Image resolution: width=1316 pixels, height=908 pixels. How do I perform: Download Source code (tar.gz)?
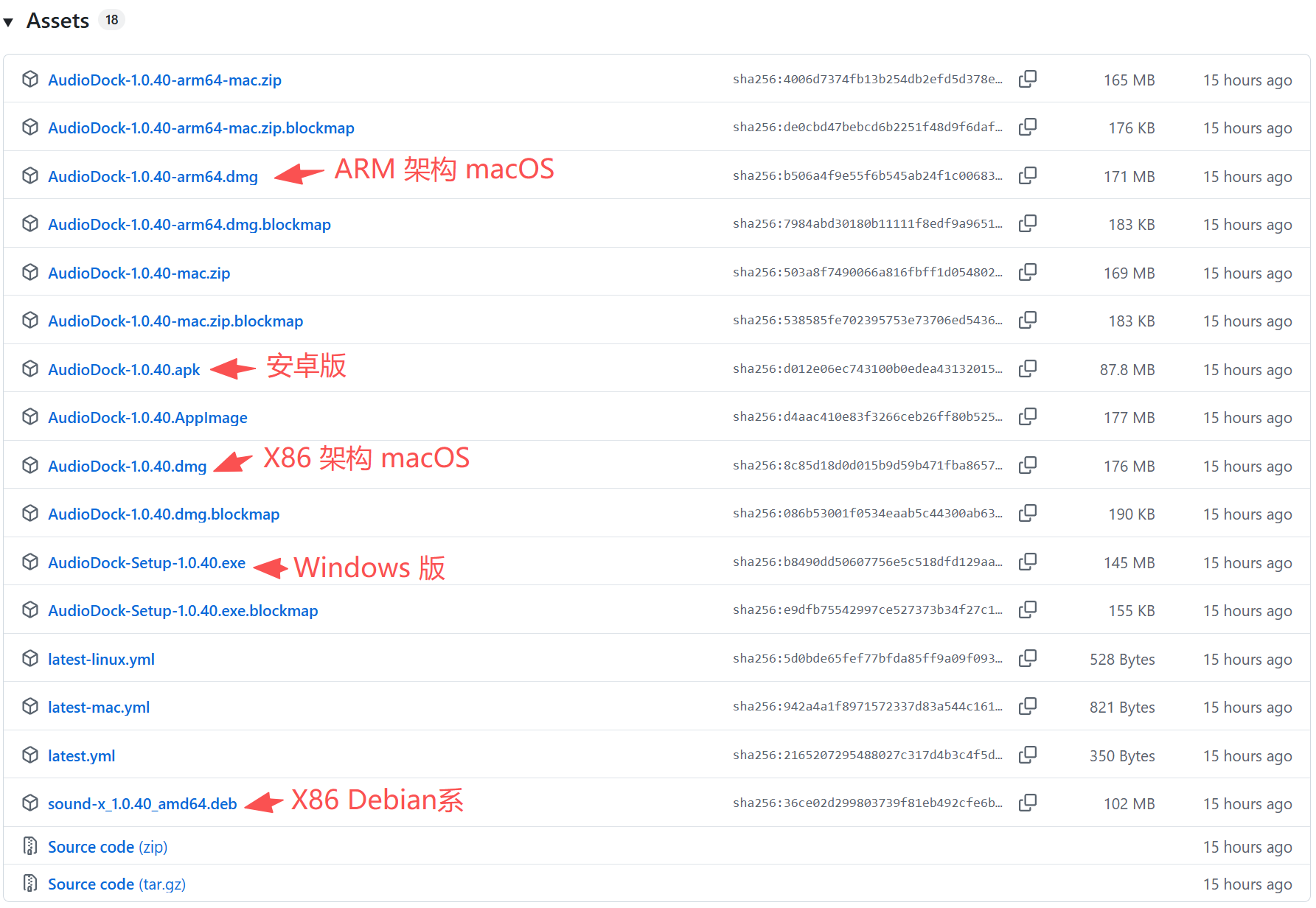[x=116, y=884]
